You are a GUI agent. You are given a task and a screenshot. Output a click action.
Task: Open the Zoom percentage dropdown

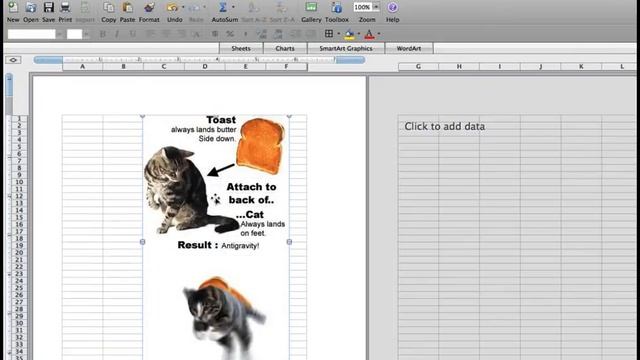(376, 7)
